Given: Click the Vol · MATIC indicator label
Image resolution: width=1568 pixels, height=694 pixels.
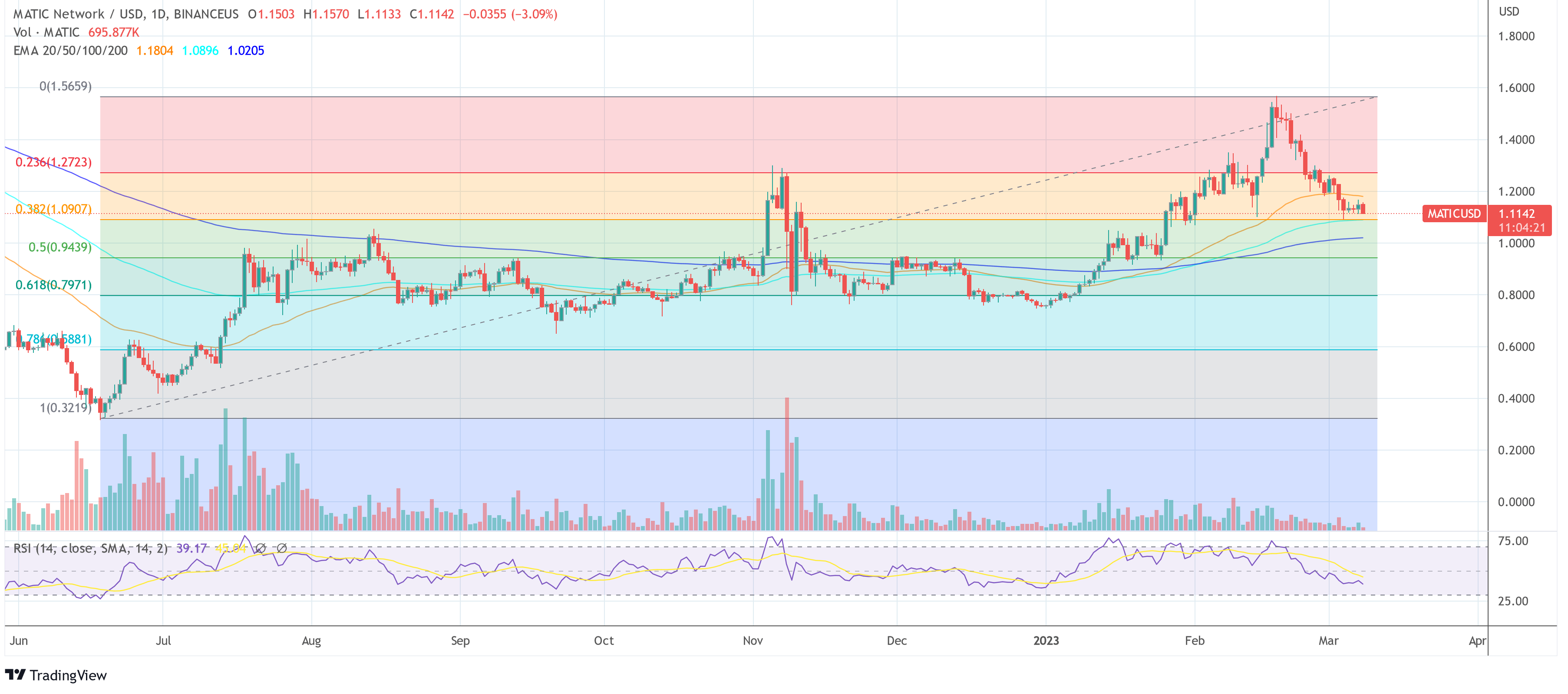Looking at the screenshot, I should point(46,32).
